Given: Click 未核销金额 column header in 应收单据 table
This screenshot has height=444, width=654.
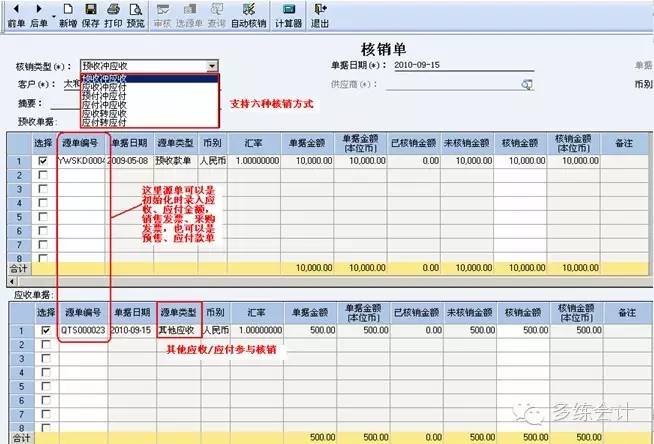Looking at the screenshot, I should pos(469,313).
